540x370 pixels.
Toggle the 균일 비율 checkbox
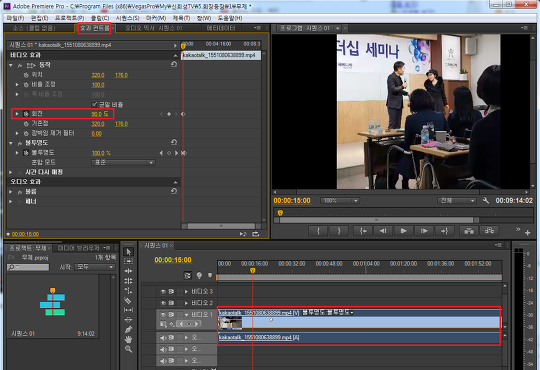pyautogui.click(x=94, y=104)
